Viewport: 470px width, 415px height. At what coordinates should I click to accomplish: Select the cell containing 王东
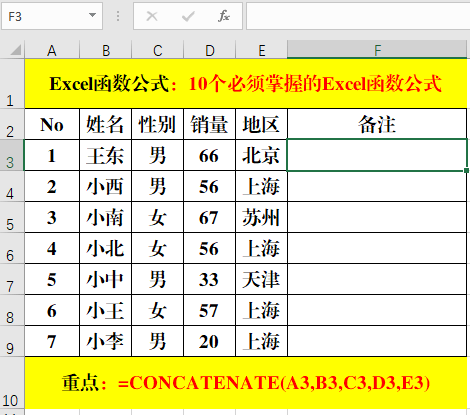[x=106, y=155]
